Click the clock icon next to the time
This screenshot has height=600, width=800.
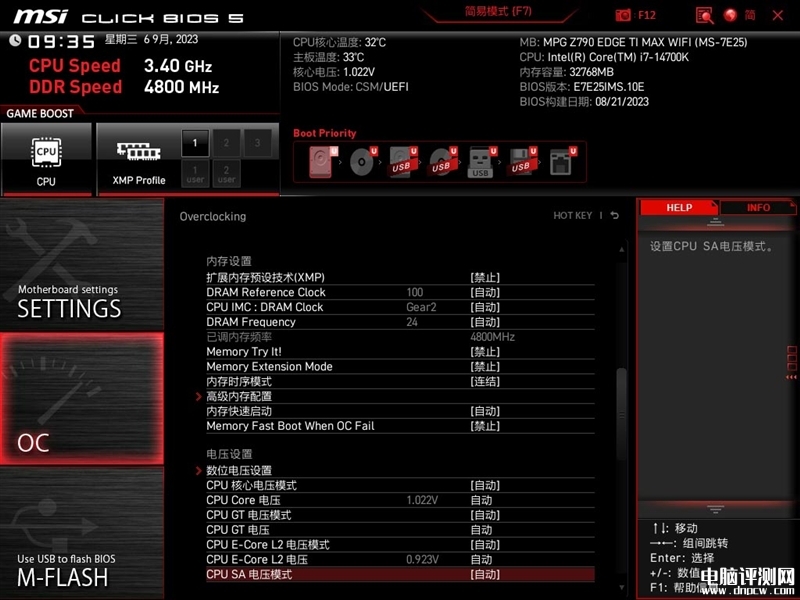(x=15, y=40)
